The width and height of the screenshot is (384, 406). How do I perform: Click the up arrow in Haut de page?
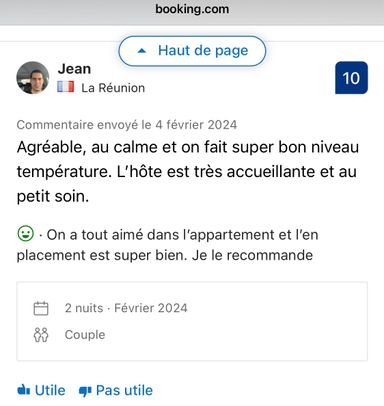[x=142, y=51]
